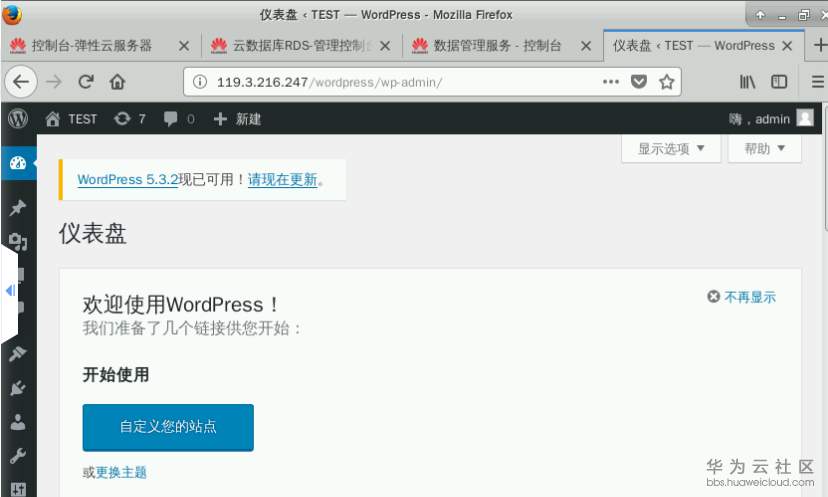
Task: Open the Firefox home page icon
Action: (x=117, y=82)
